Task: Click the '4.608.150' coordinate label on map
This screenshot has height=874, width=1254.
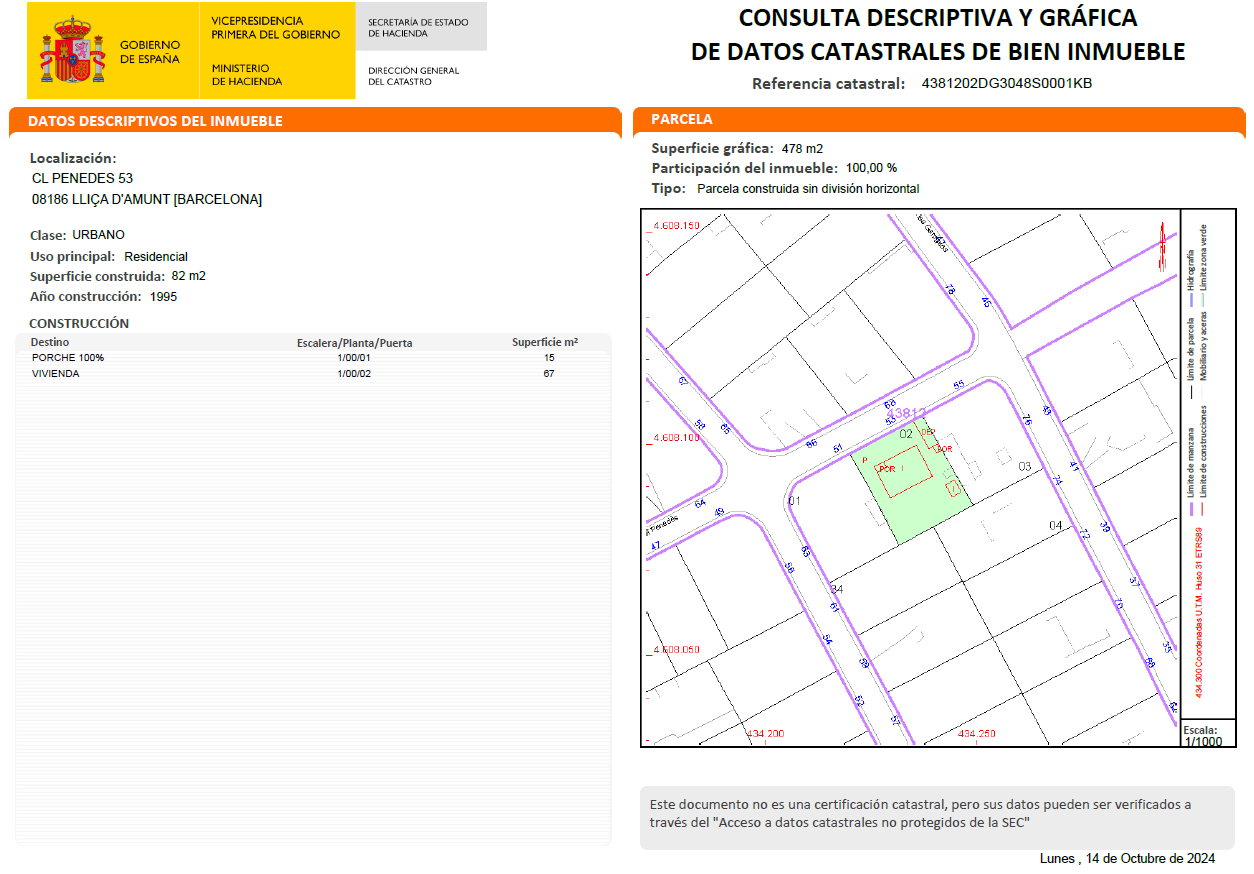Action: coord(676,226)
